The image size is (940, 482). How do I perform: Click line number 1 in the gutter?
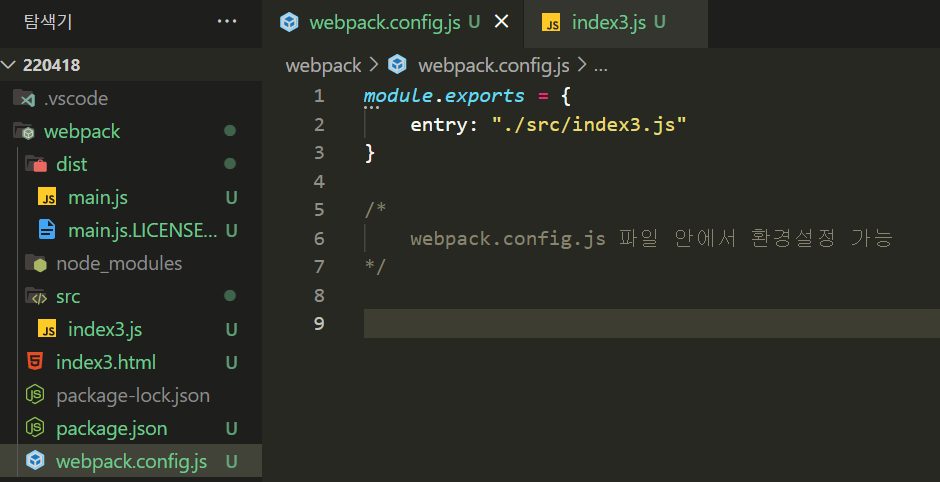pyautogui.click(x=319, y=96)
